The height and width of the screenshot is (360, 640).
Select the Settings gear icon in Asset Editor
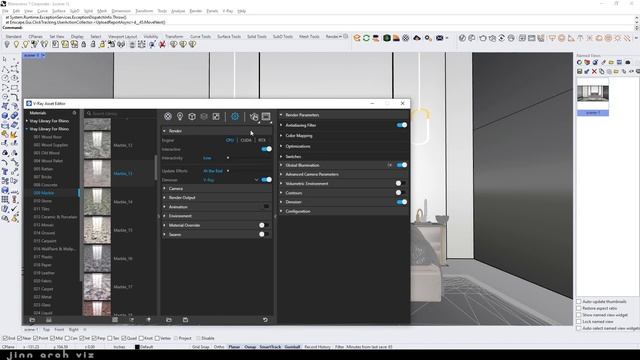click(x=235, y=117)
